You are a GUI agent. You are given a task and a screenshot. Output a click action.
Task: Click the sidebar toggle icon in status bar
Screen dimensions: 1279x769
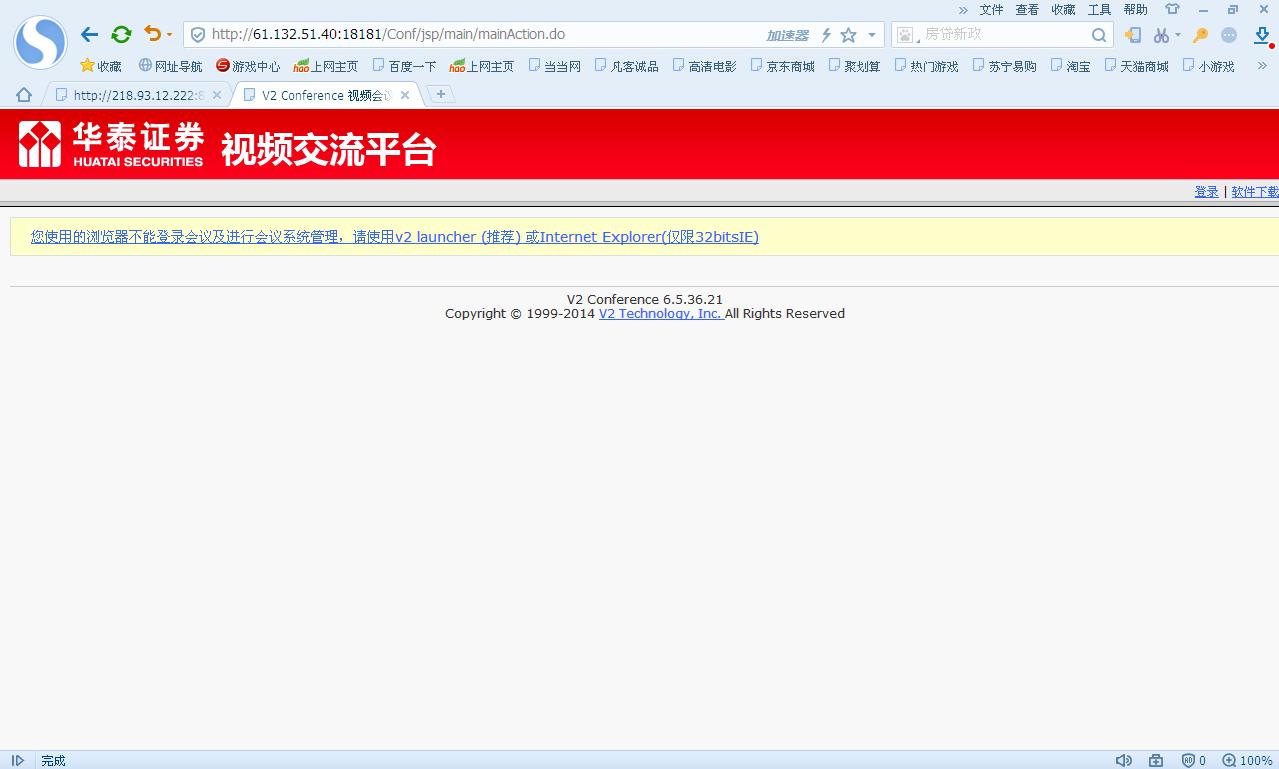click(x=17, y=760)
